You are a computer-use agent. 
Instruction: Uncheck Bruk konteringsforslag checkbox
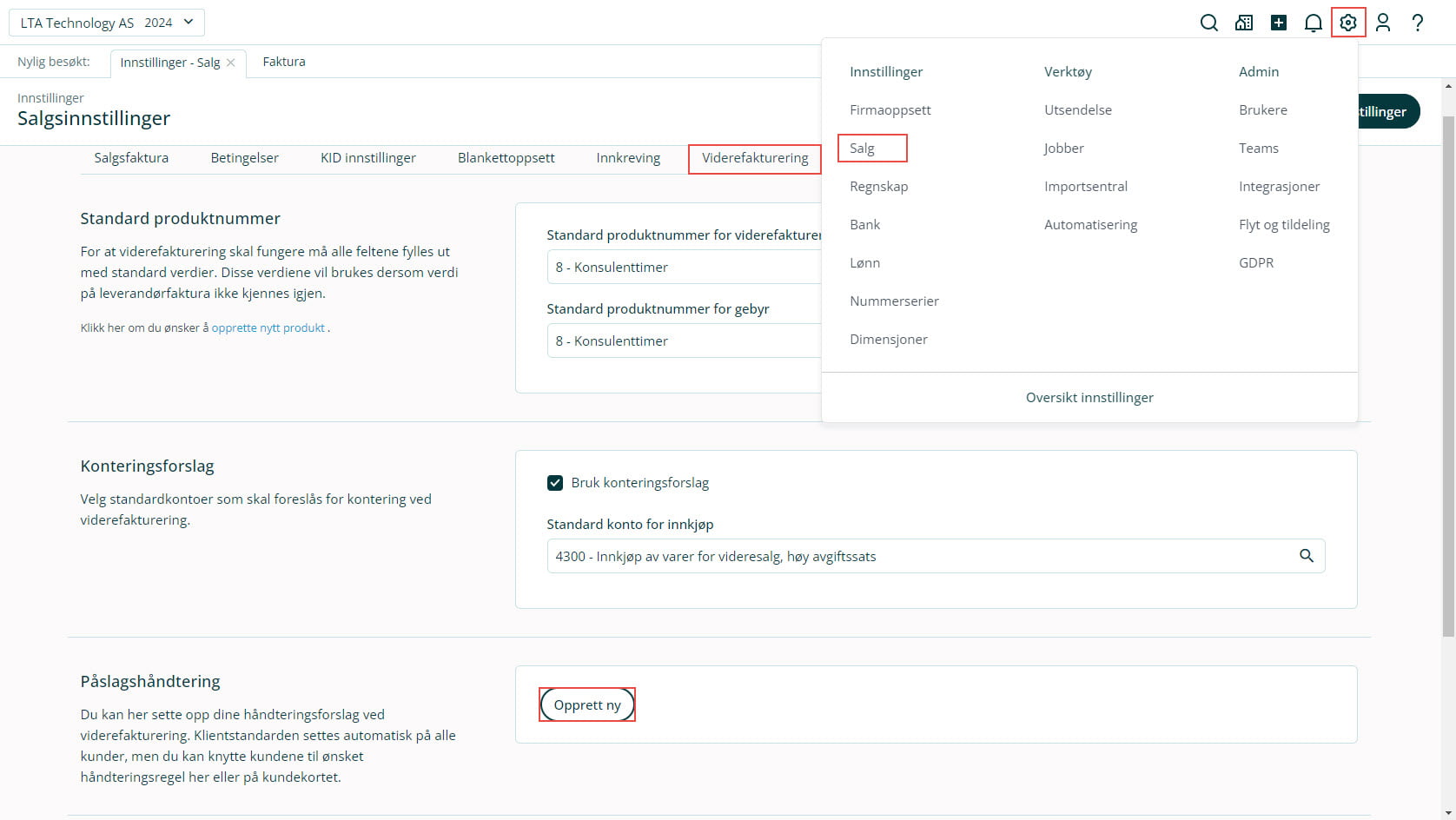[x=555, y=483]
